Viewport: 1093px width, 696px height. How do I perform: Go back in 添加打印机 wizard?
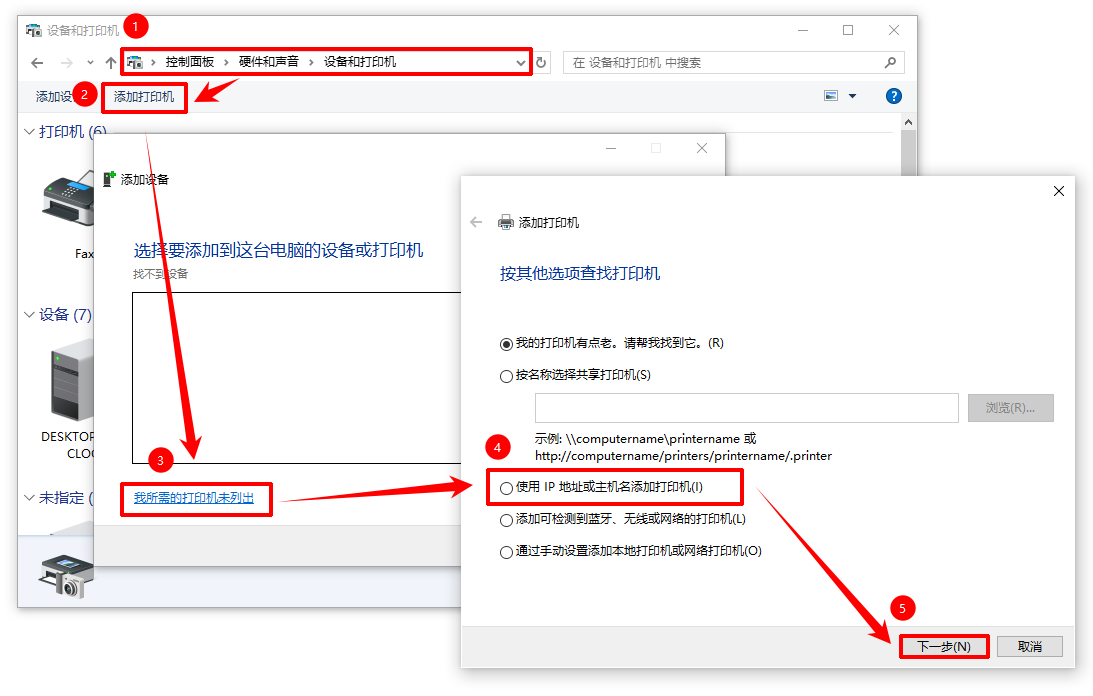tap(476, 222)
